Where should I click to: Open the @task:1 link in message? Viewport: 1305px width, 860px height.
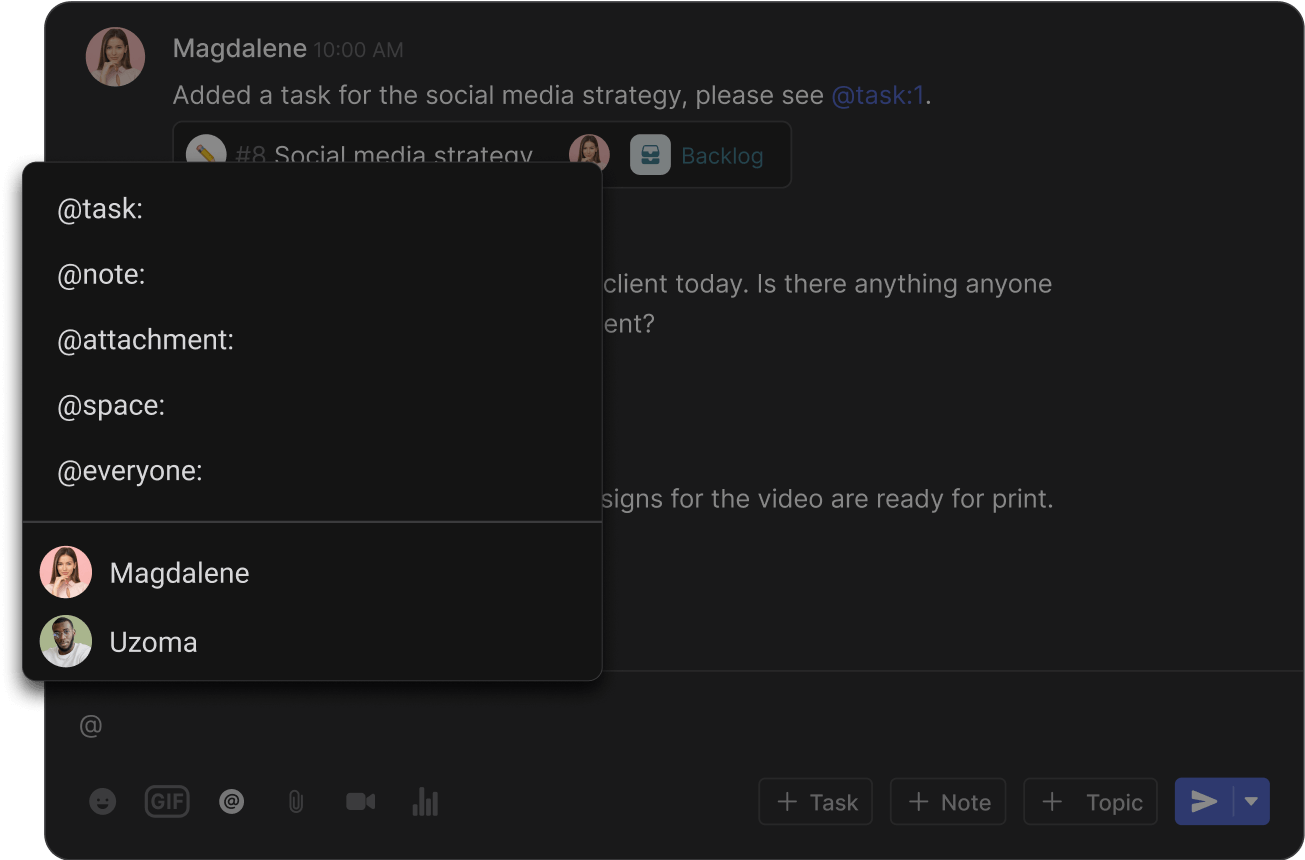click(877, 96)
